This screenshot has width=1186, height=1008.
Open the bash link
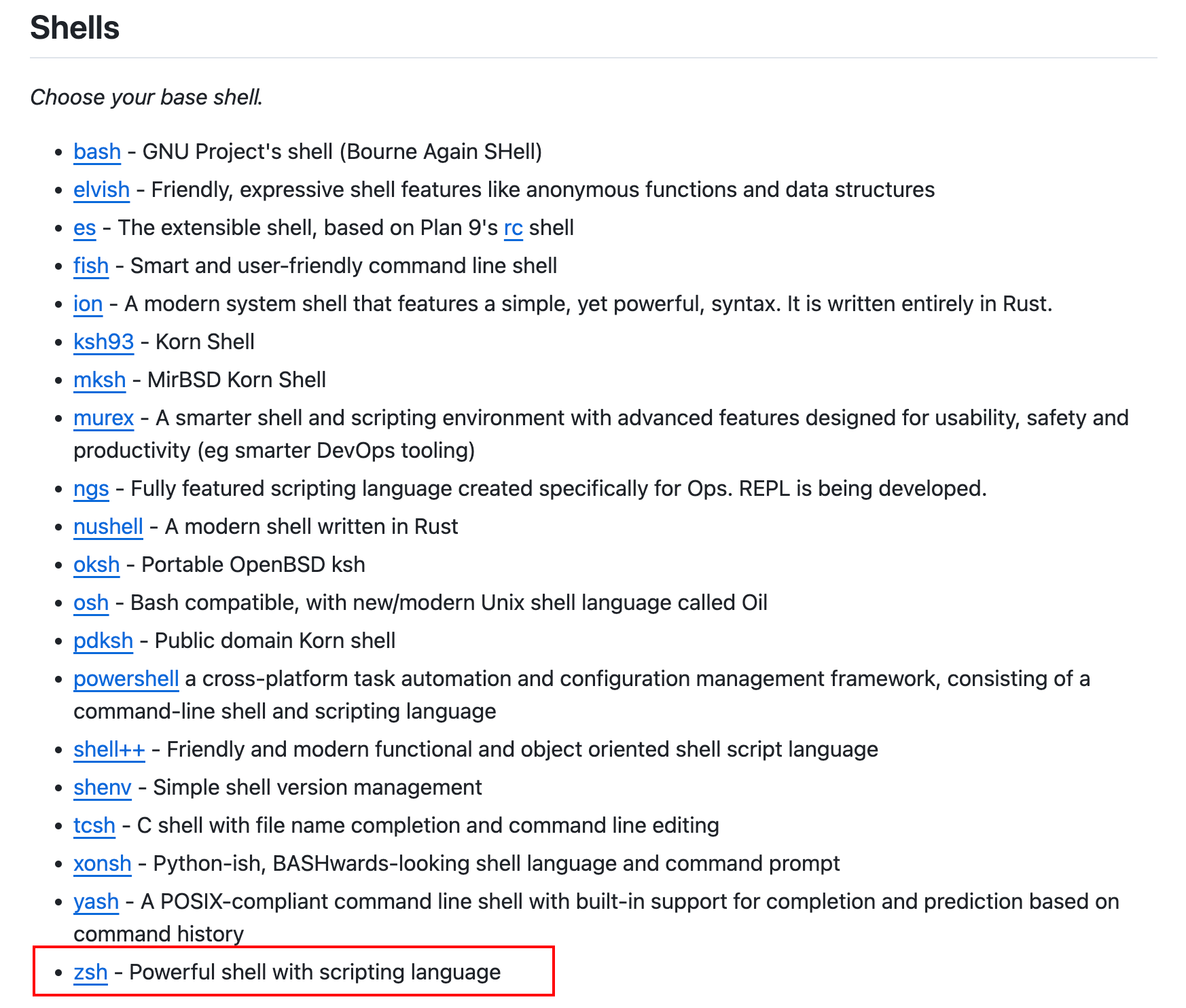click(x=97, y=151)
